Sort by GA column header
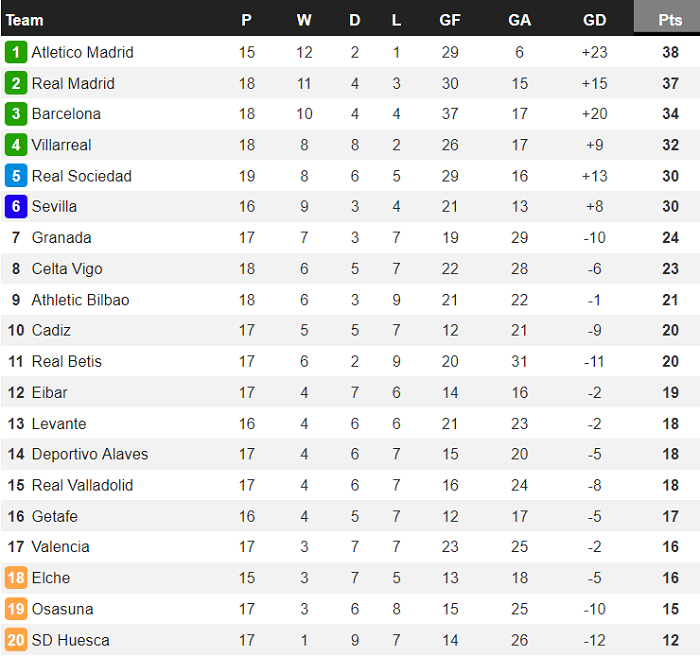Viewport: 700px width, 656px height. point(520,20)
